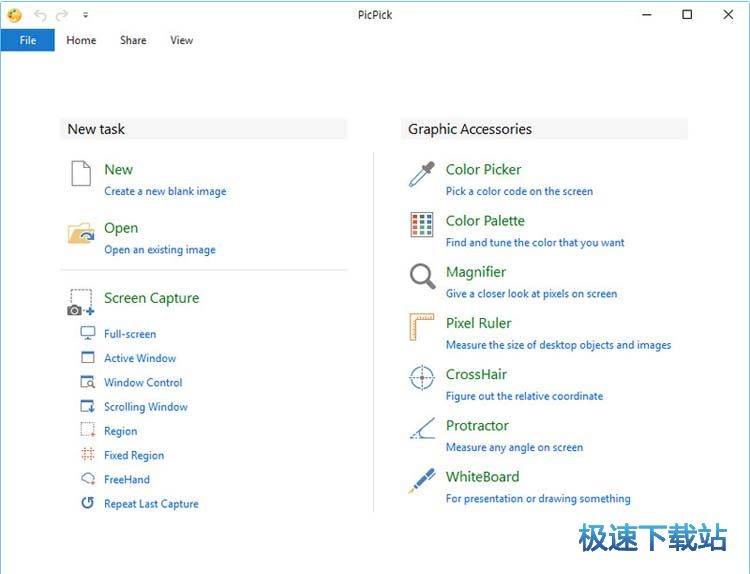Open the File menu
Viewport: 750px width, 574px height.
click(x=28, y=40)
